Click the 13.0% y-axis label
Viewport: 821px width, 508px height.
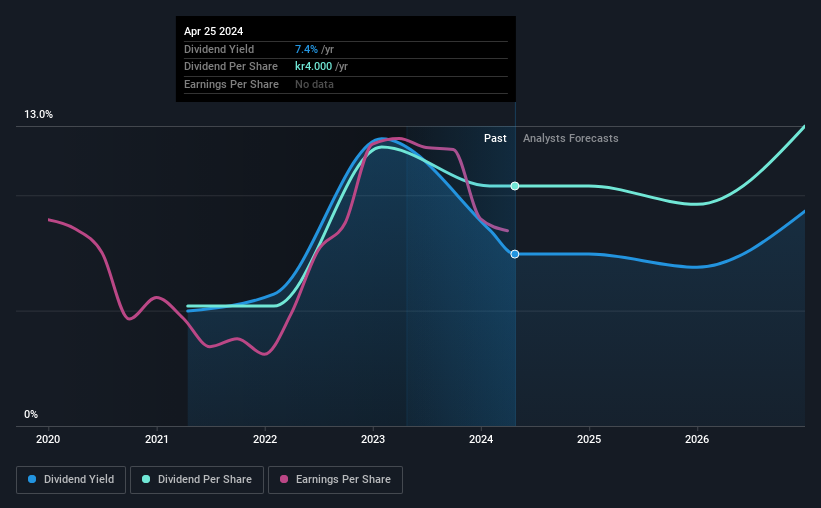pyautogui.click(x=38, y=115)
